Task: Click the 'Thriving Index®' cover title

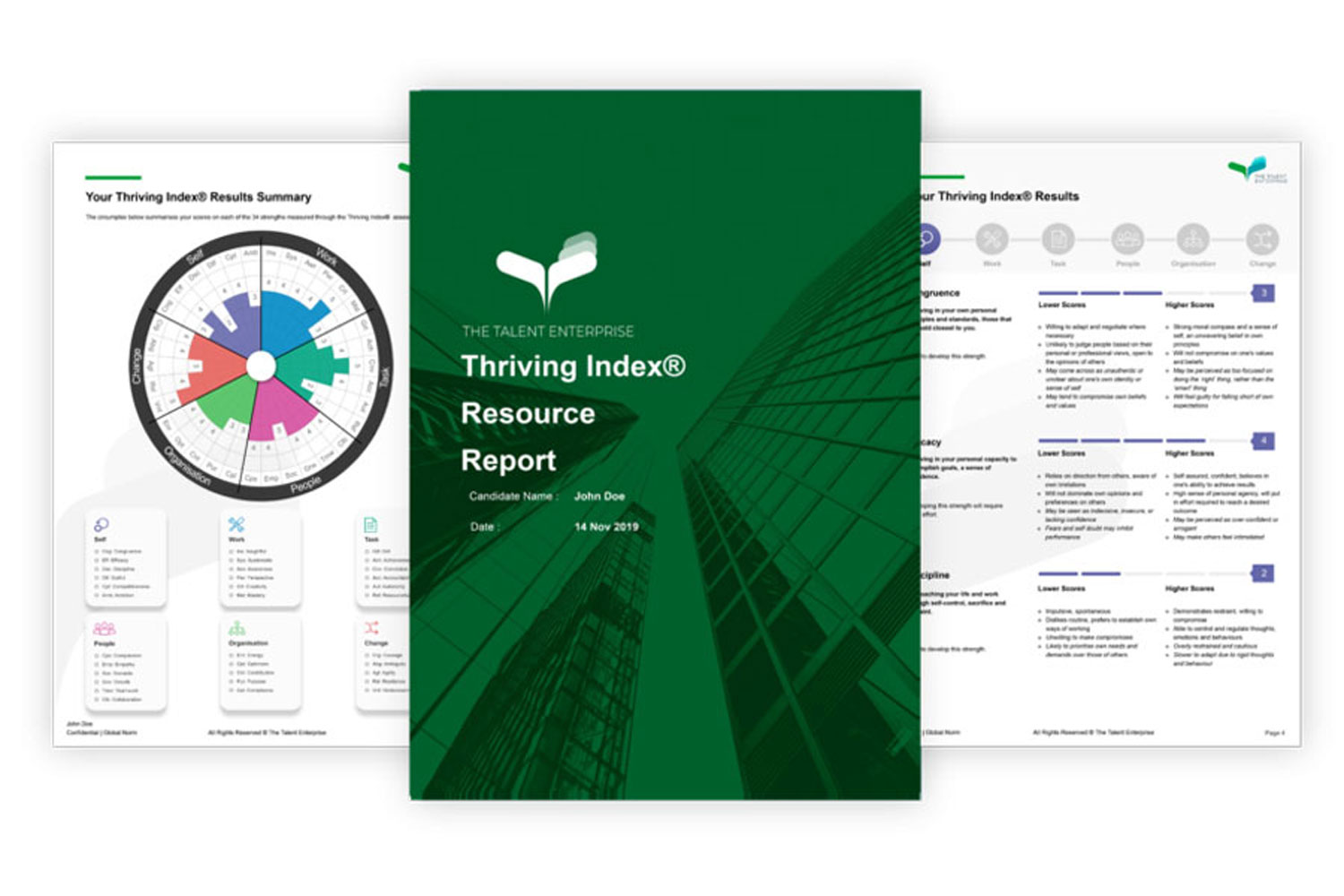Action: coord(573,366)
